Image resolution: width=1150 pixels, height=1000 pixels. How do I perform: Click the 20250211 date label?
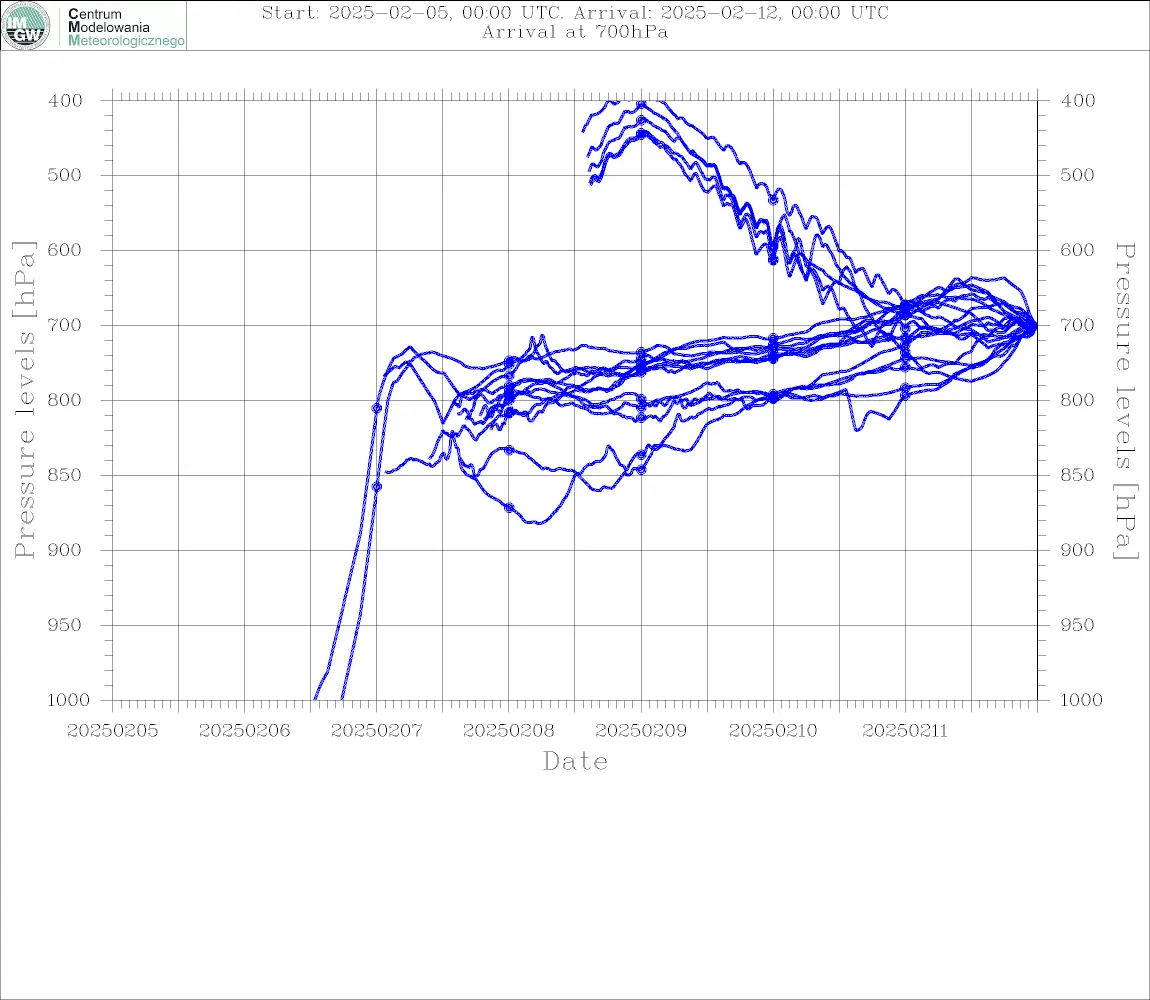point(905,731)
